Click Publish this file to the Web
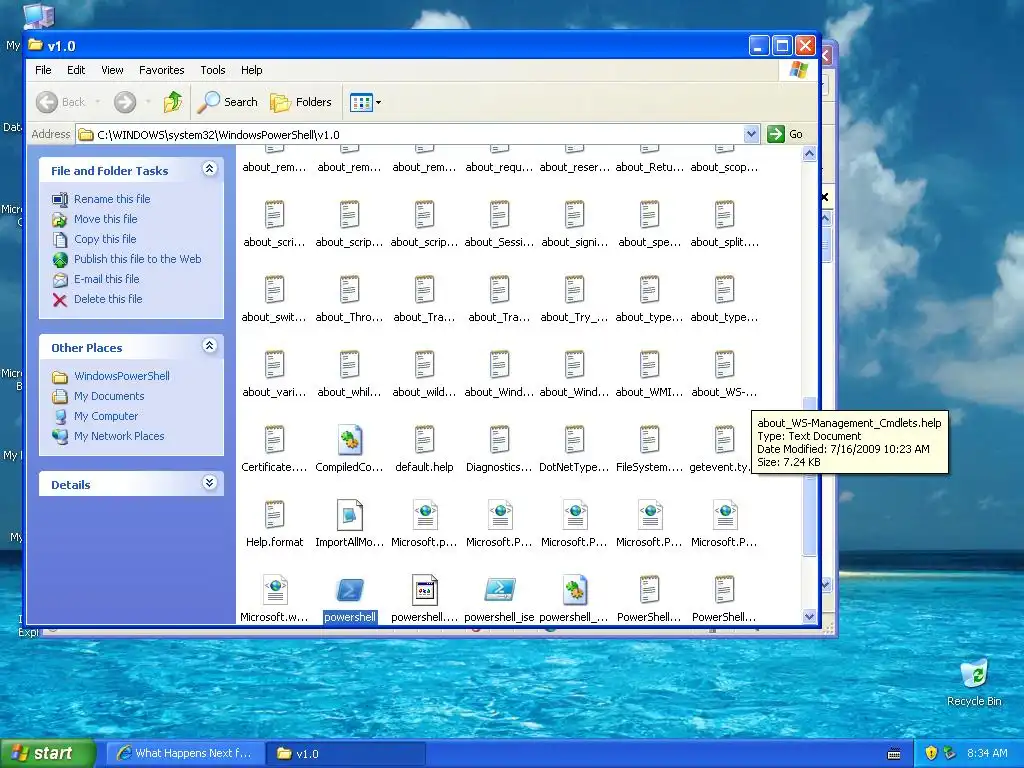The width and height of the screenshot is (1024, 768). 137,259
